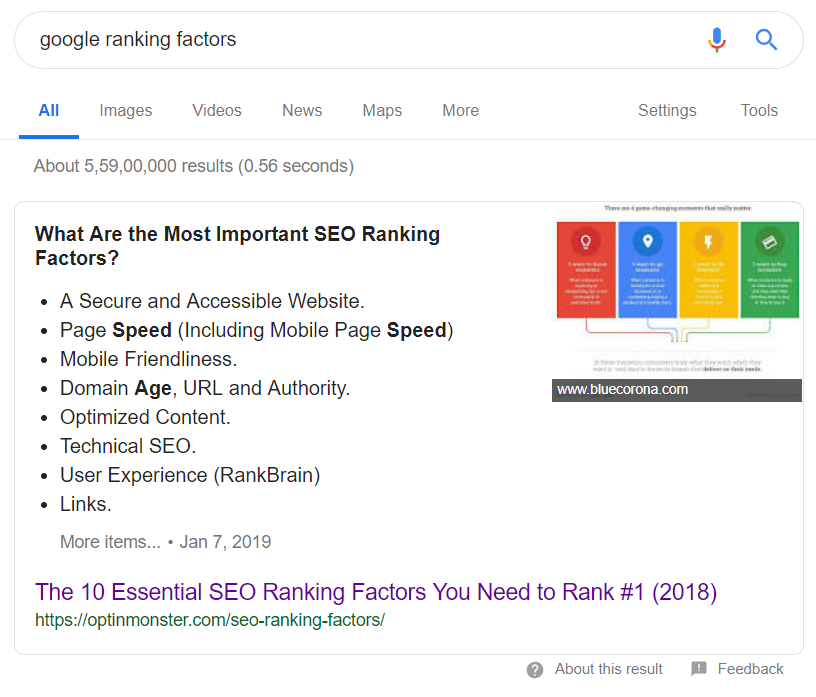The height and width of the screenshot is (697, 816).
Task: Click the blue search magnifier icon
Action: click(766, 40)
